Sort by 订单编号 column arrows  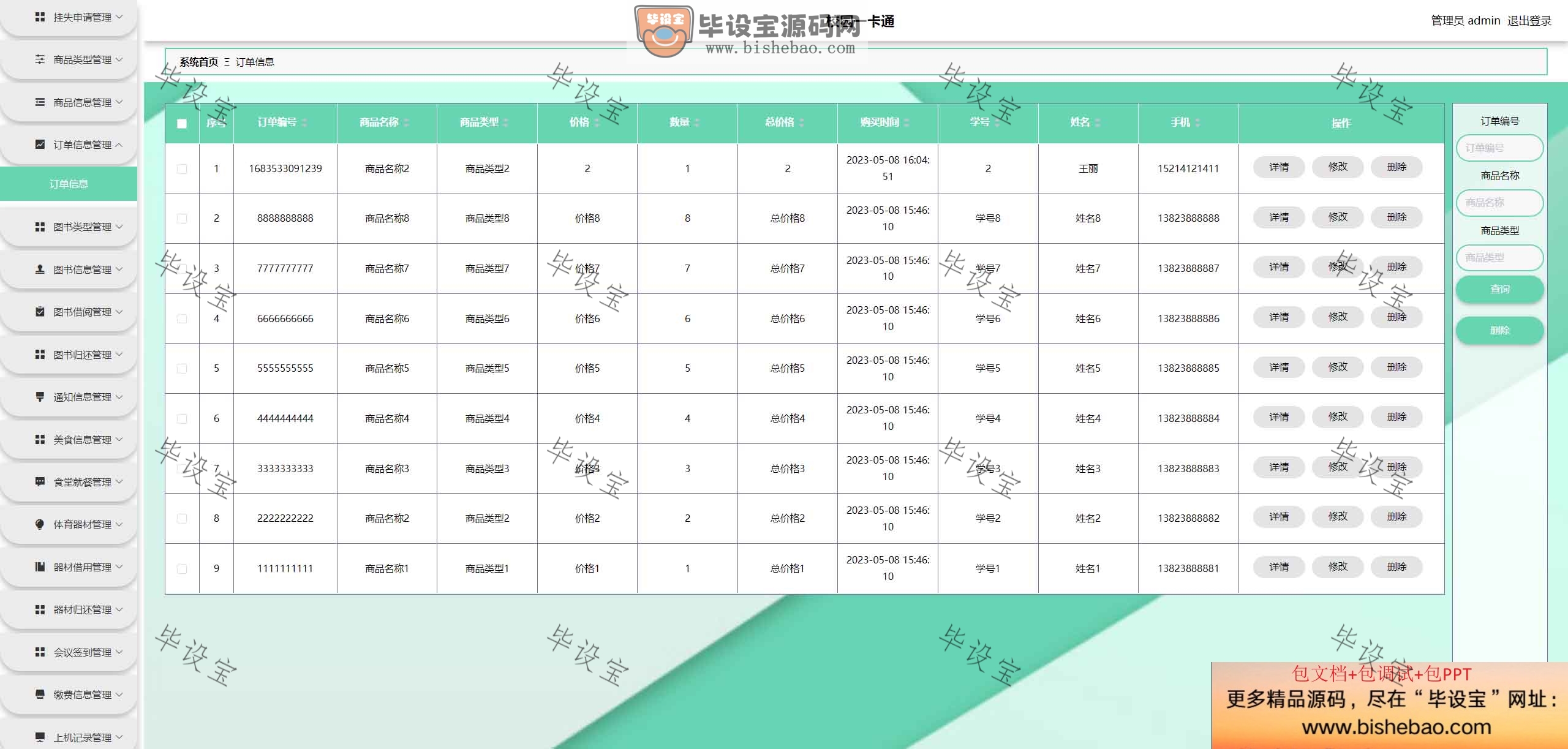304,122
